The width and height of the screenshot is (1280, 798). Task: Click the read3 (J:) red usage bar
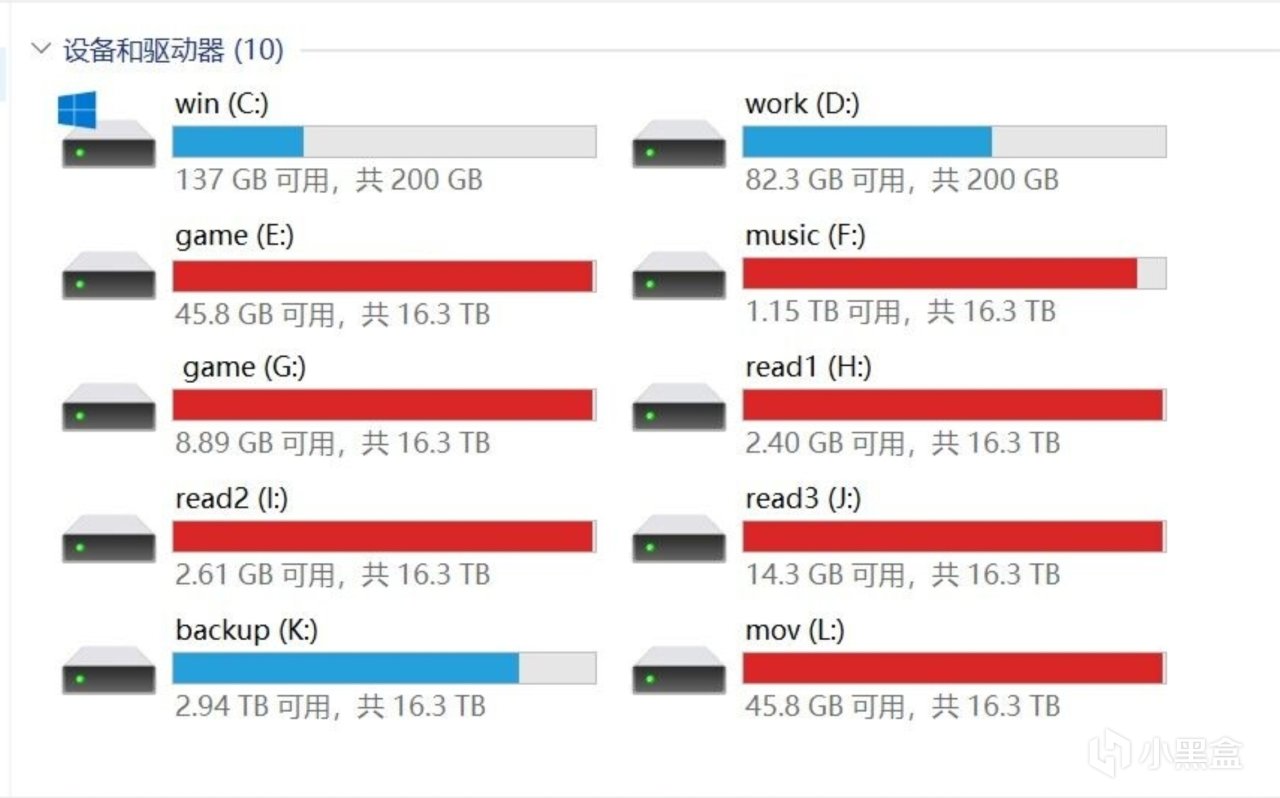coord(954,536)
